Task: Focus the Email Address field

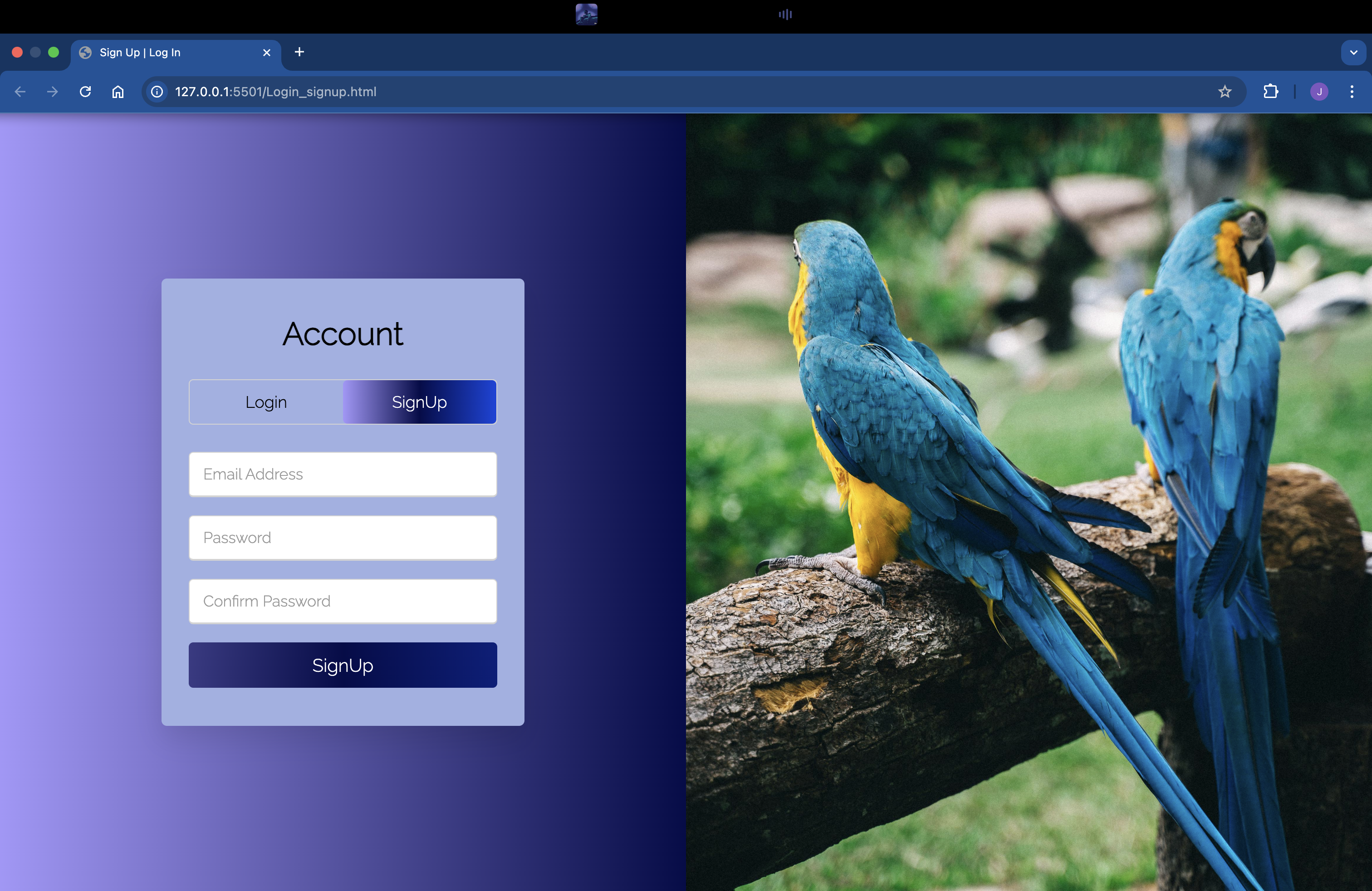Action: click(343, 475)
